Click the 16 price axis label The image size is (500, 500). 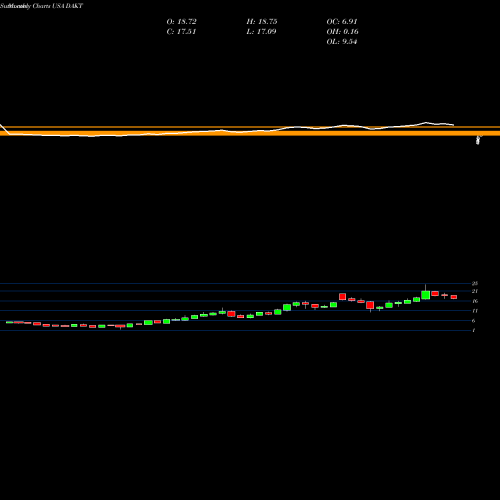475,301
